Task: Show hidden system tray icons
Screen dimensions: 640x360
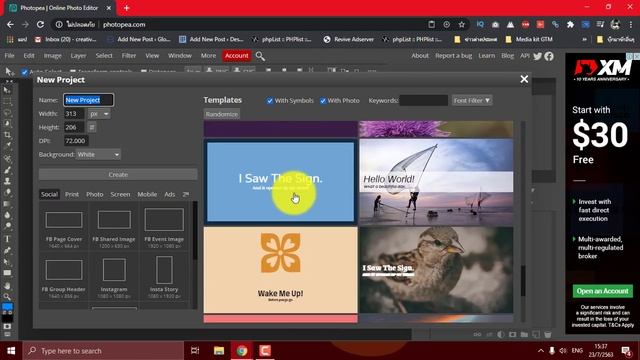Action: tap(540, 351)
